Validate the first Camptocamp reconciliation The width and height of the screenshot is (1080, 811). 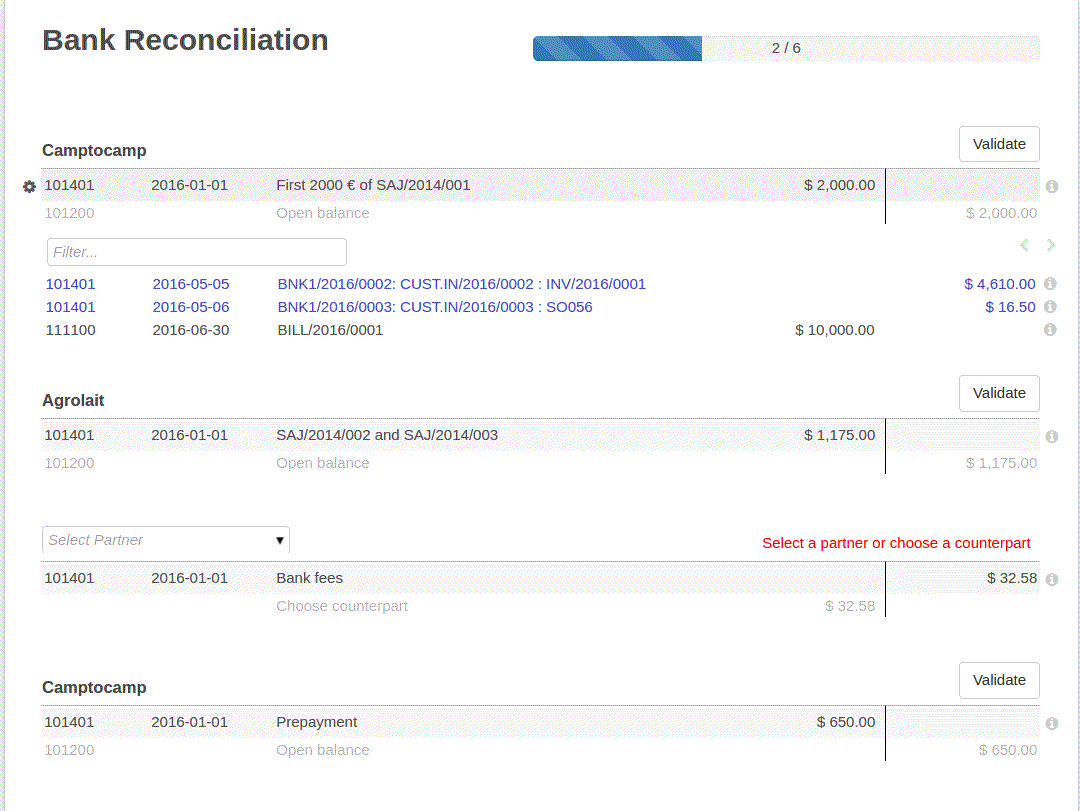pos(999,144)
